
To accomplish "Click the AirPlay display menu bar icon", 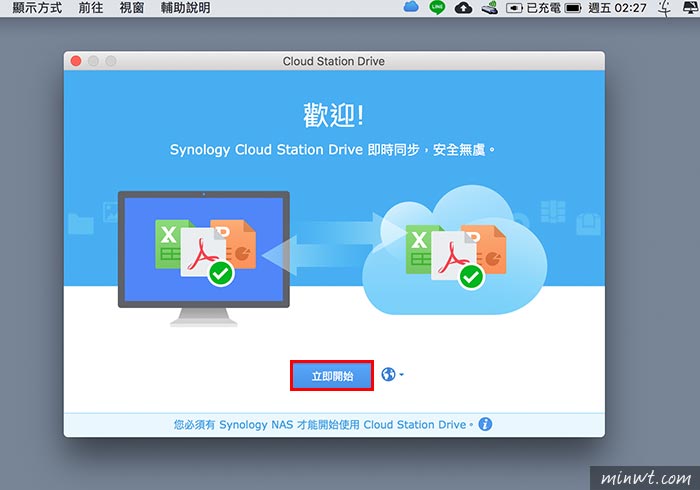I will [x=691, y=8].
